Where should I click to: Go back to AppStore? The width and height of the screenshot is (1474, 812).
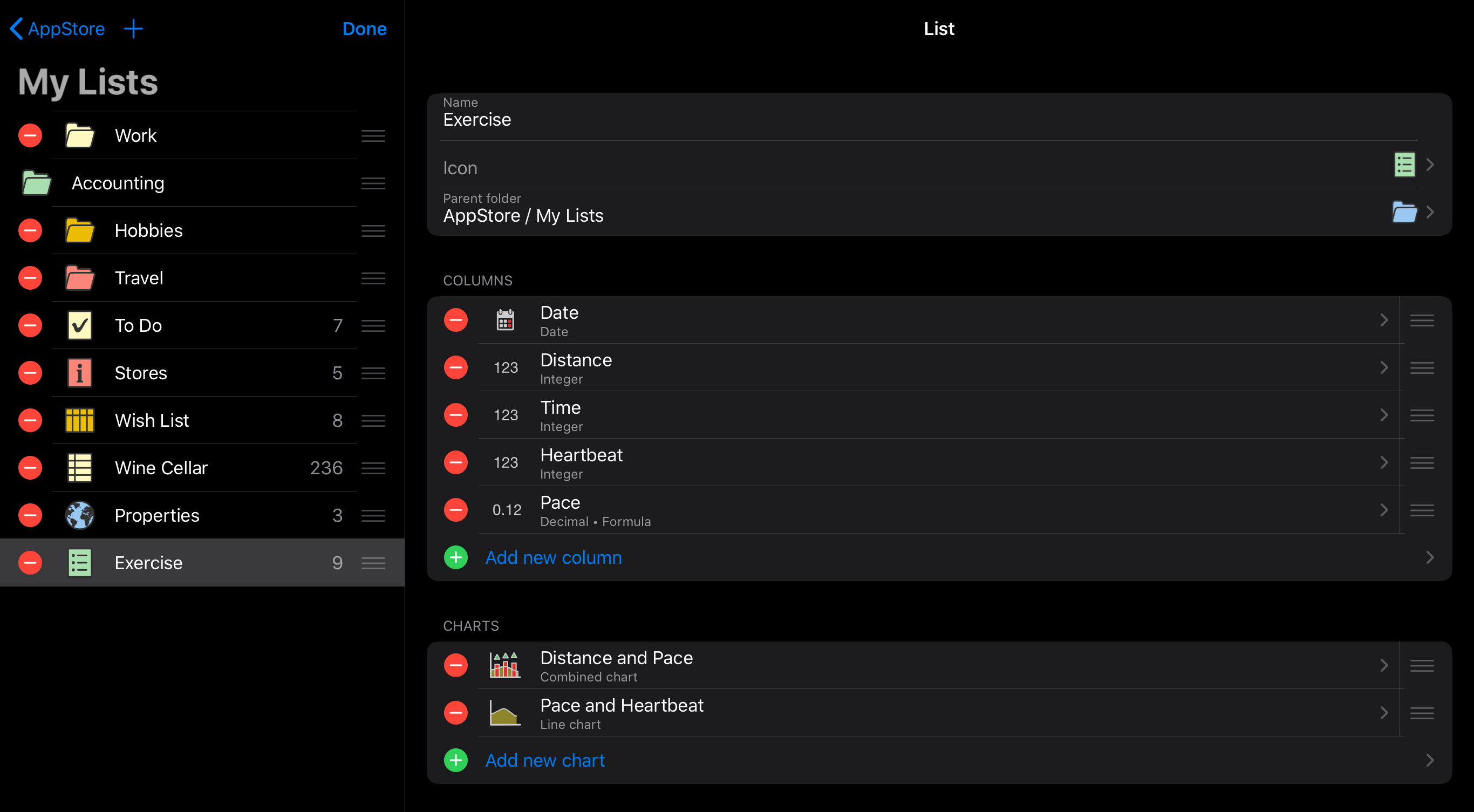[57, 29]
